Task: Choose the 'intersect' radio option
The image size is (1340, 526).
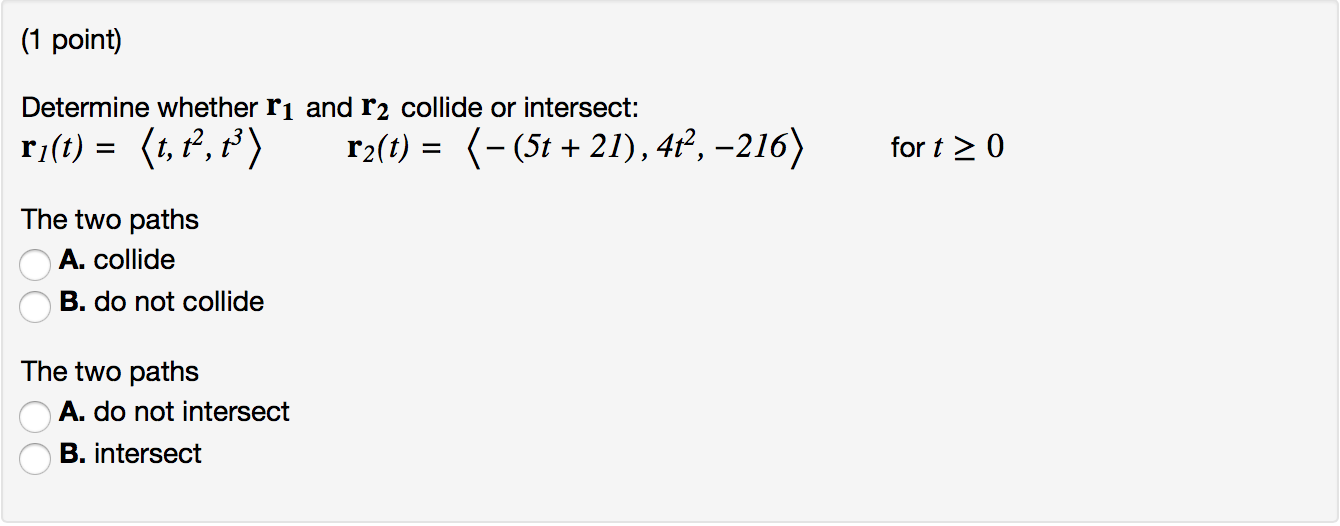Action: coord(35,458)
